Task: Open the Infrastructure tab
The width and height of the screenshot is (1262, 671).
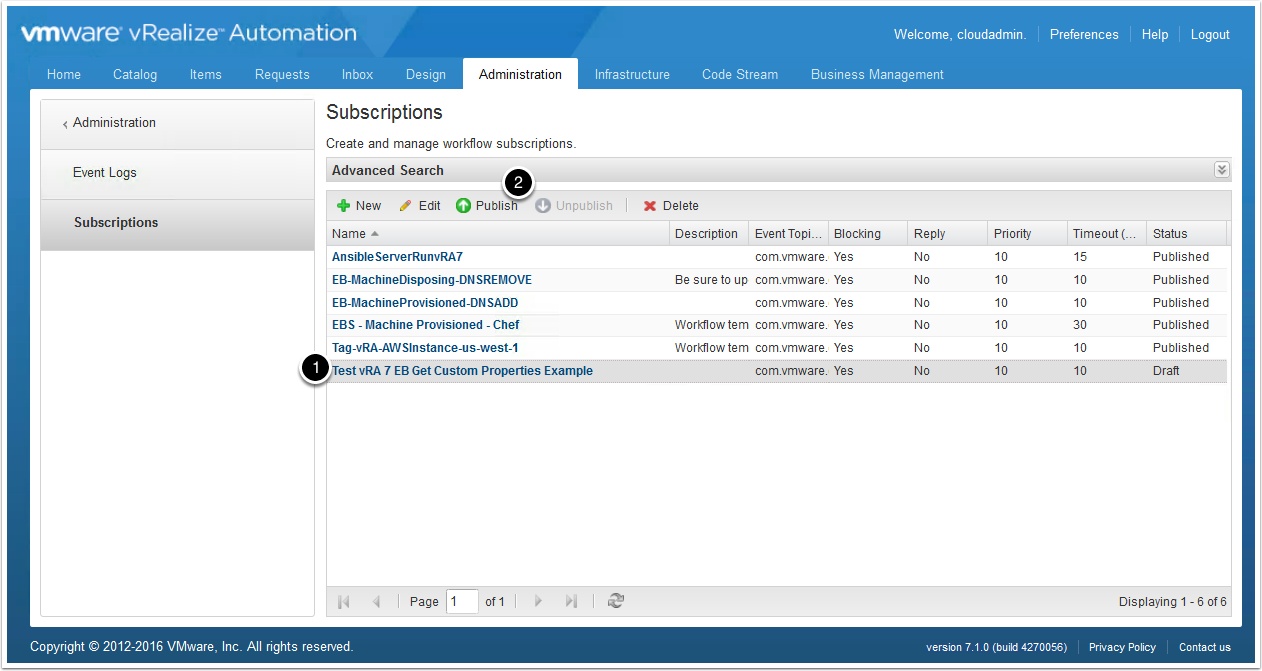Action: 632,74
